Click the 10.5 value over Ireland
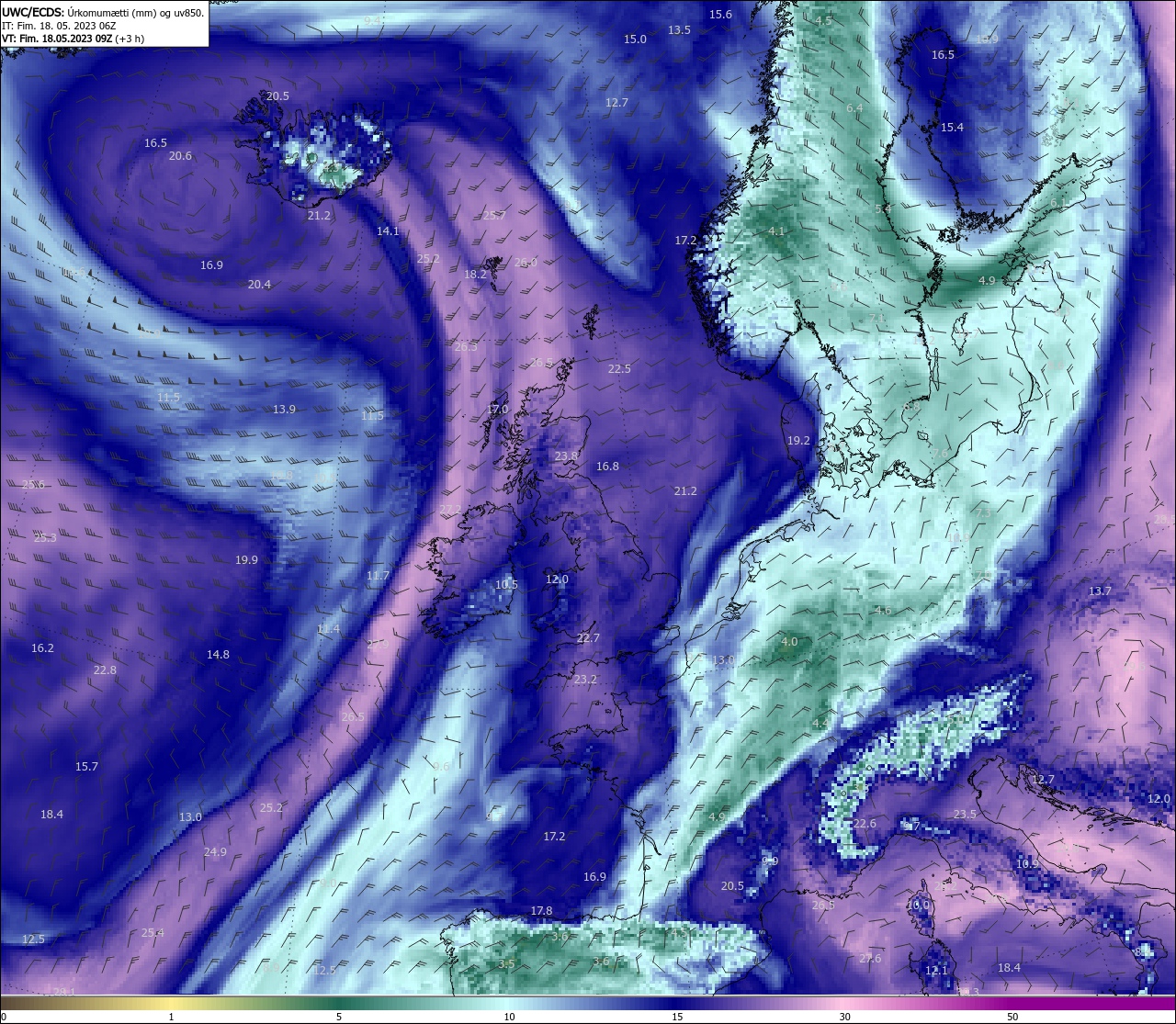 tap(506, 585)
